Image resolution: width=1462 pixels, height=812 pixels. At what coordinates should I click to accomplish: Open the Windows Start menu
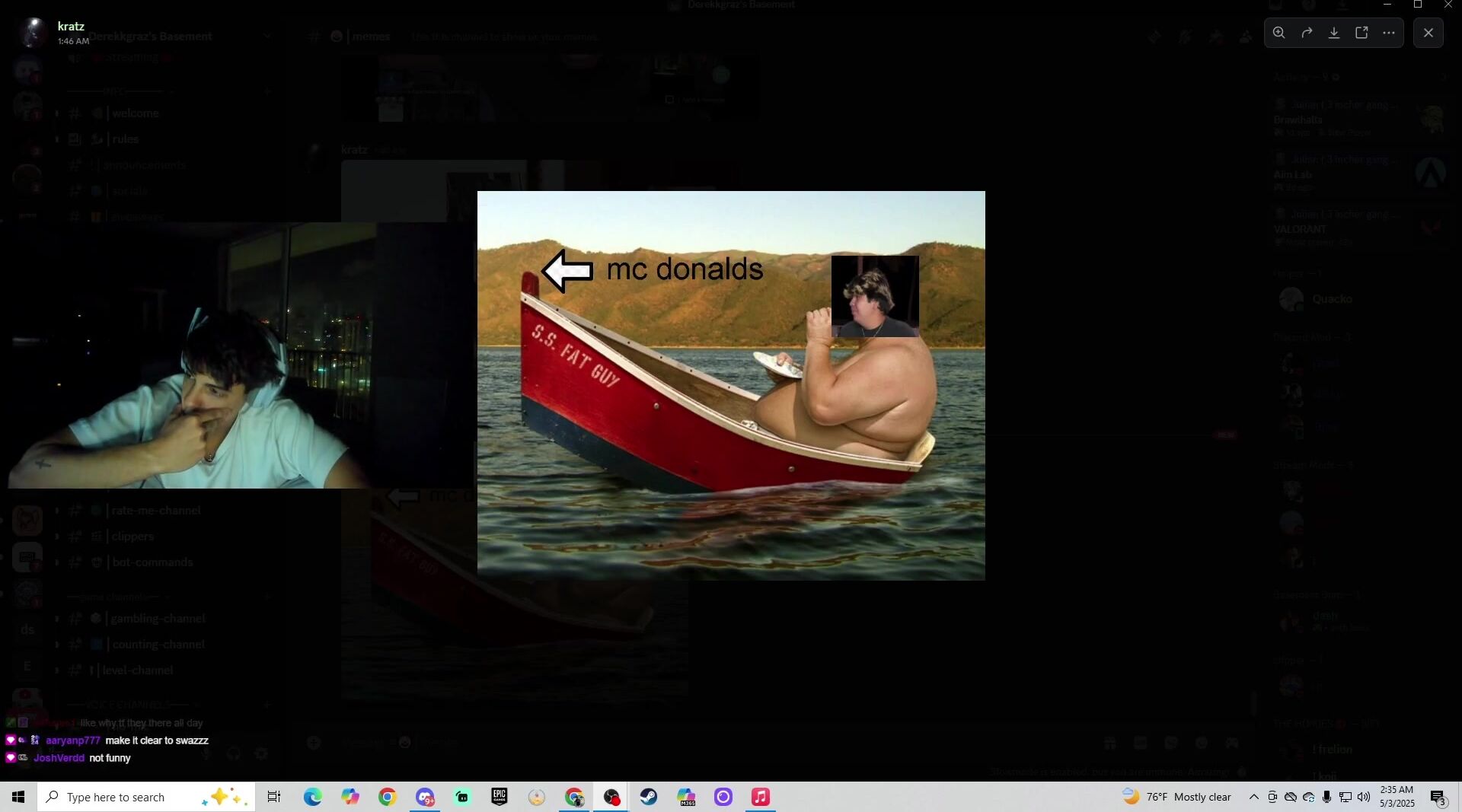click(18, 797)
